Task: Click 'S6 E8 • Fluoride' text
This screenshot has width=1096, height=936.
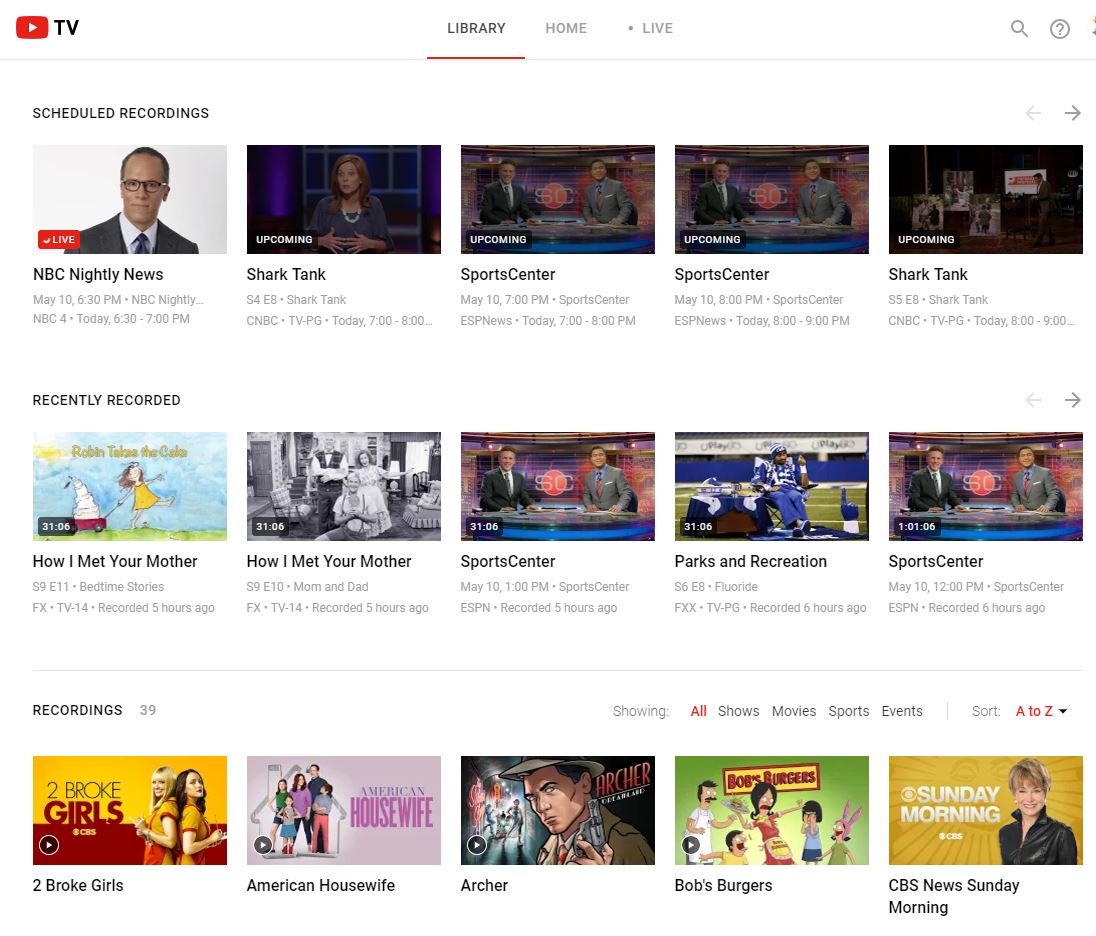Action: (x=716, y=587)
